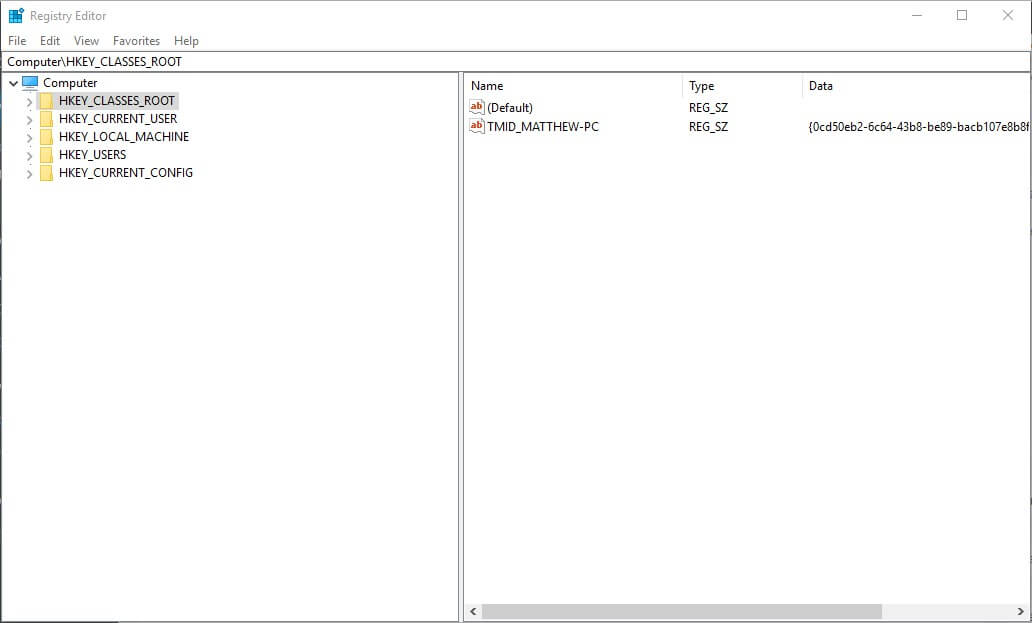Screen dimensions: 1032x623
Task: Expand the HKEY_CURRENT_USER key
Action: (29, 120)
